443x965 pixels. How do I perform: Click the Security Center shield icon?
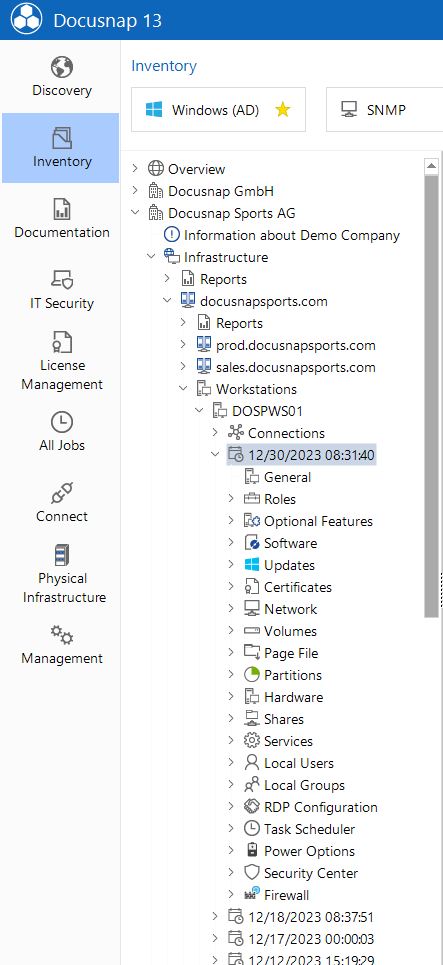coord(252,873)
